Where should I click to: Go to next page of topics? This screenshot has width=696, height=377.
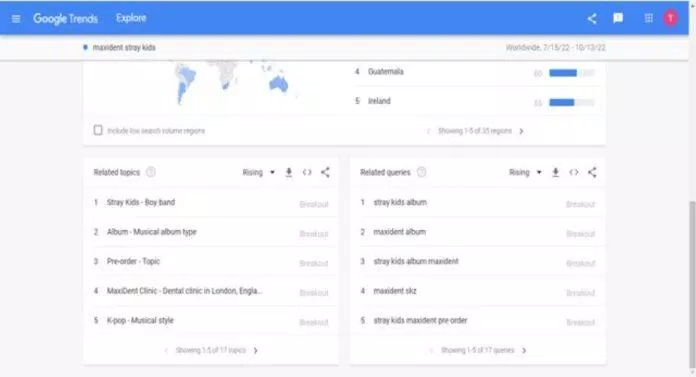pyautogui.click(x=256, y=350)
